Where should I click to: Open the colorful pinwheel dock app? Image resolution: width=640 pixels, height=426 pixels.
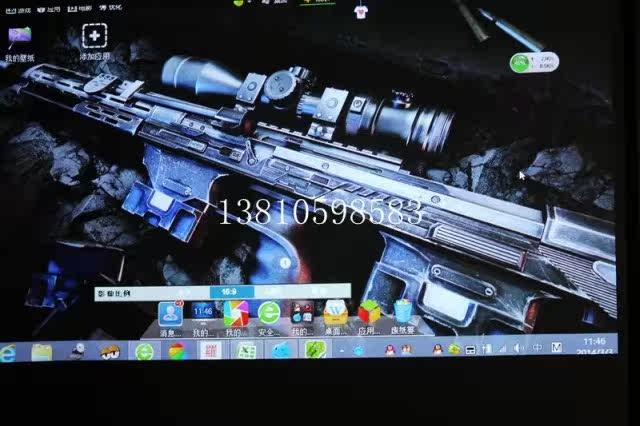click(235, 314)
